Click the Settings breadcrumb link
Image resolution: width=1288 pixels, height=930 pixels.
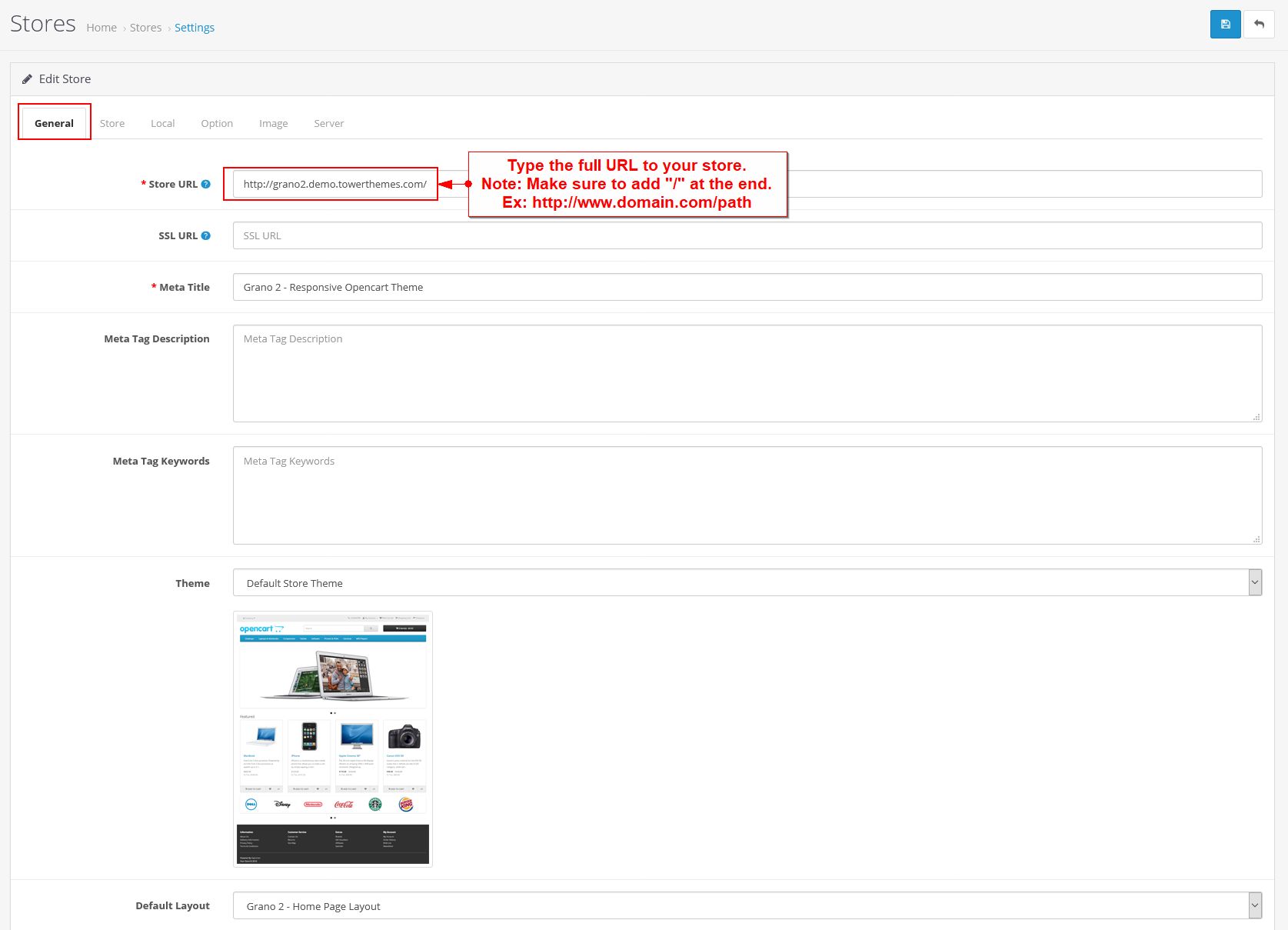(x=195, y=28)
